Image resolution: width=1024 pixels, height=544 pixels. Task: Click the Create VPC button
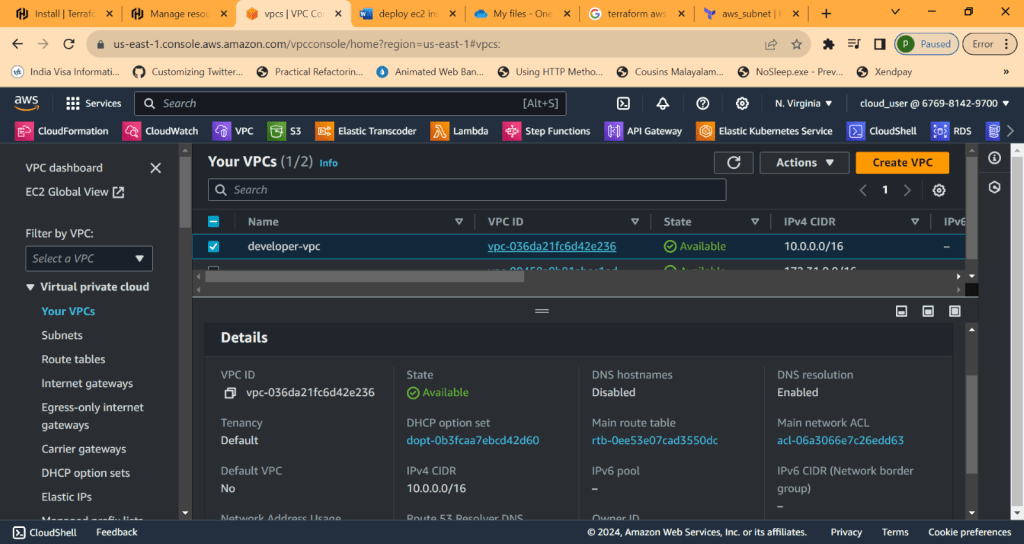point(902,163)
